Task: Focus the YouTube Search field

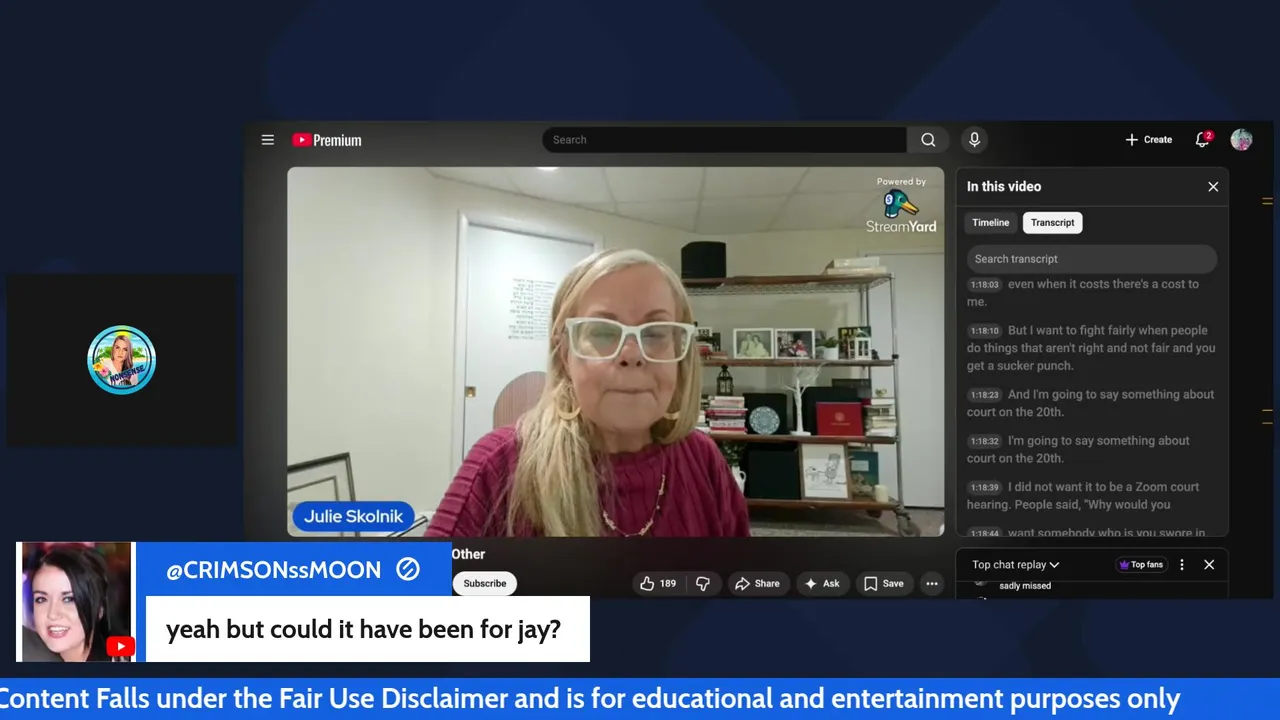Action: point(724,140)
